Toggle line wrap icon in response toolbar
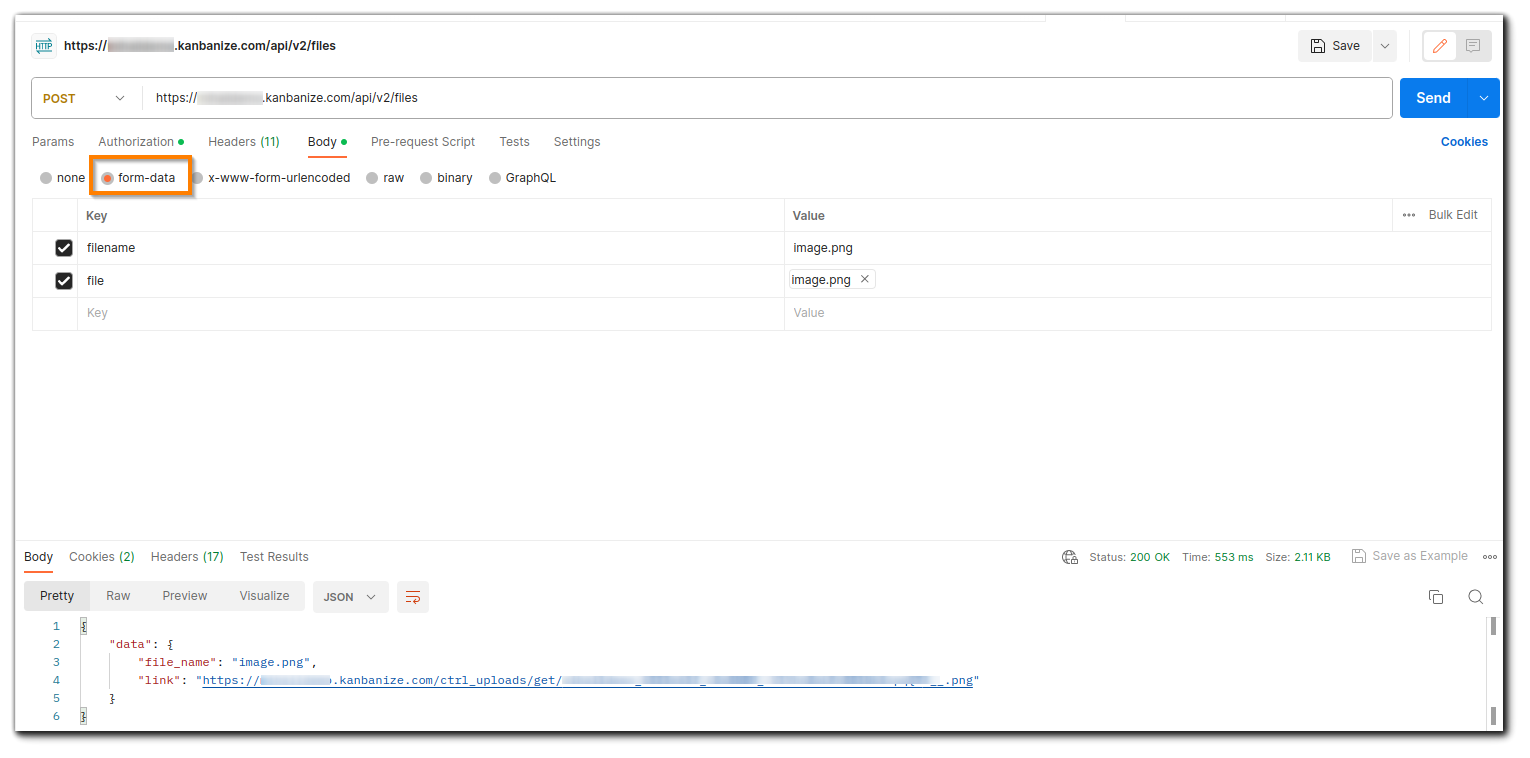The image size is (1530, 758). click(413, 597)
